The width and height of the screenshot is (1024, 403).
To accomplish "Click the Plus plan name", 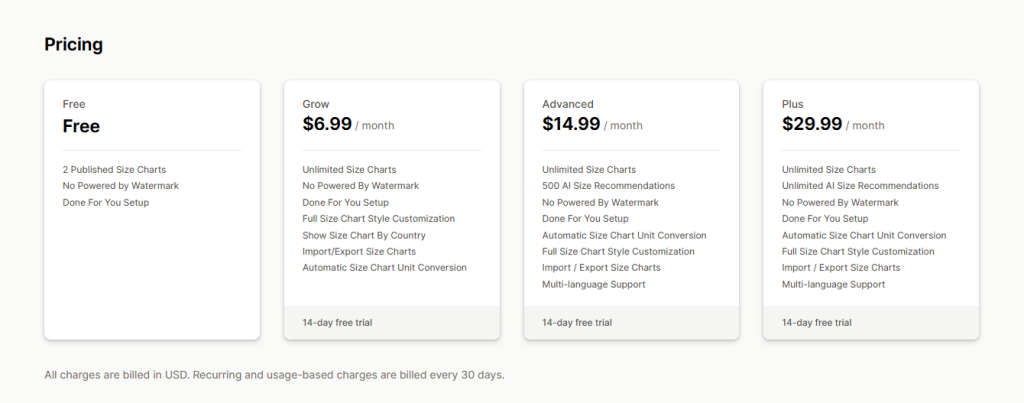I will [x=792, y=104].
